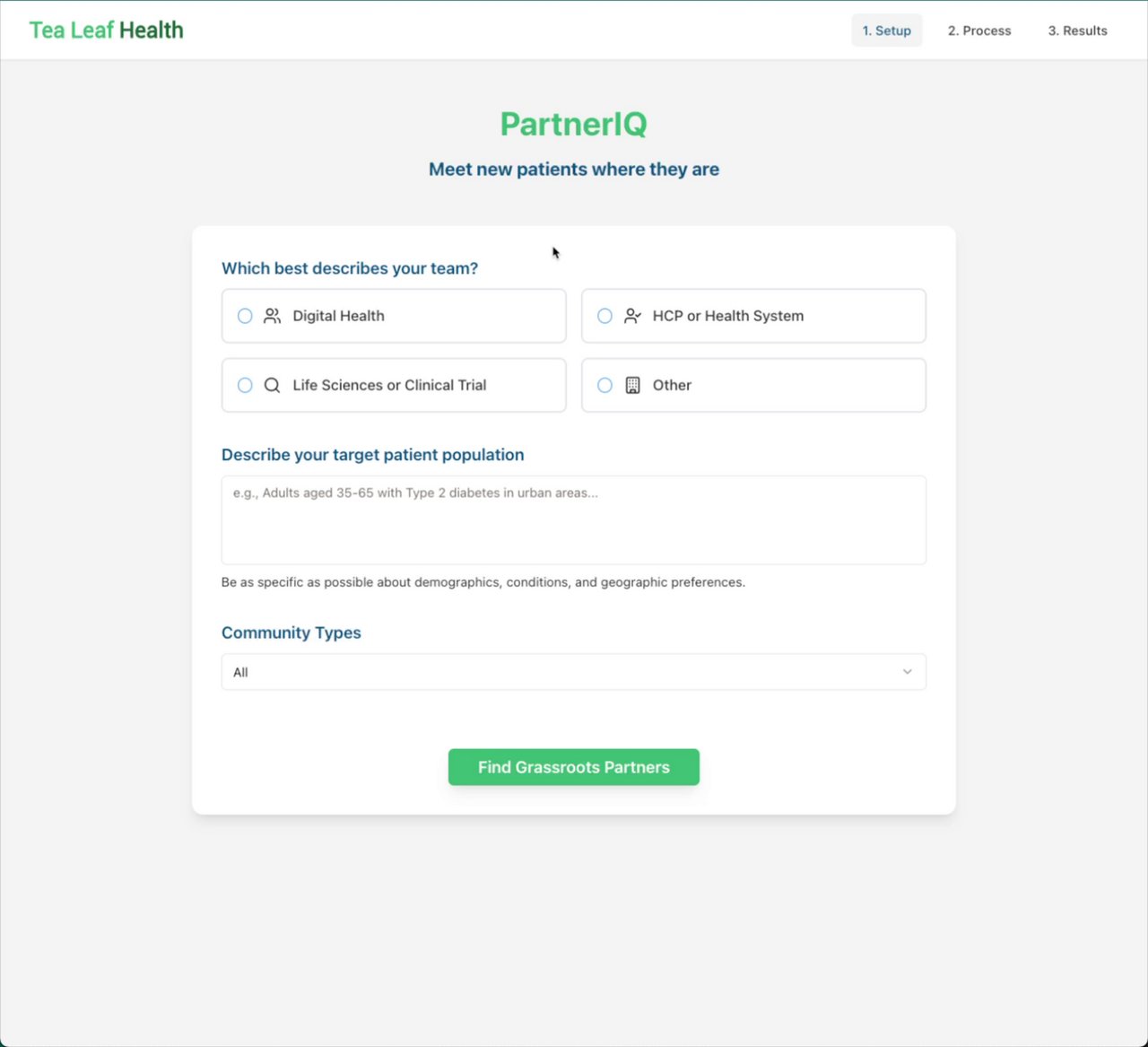
Task: Go to the 1. Setup tab
Action: pyautogui.click(x=886, y=31)
